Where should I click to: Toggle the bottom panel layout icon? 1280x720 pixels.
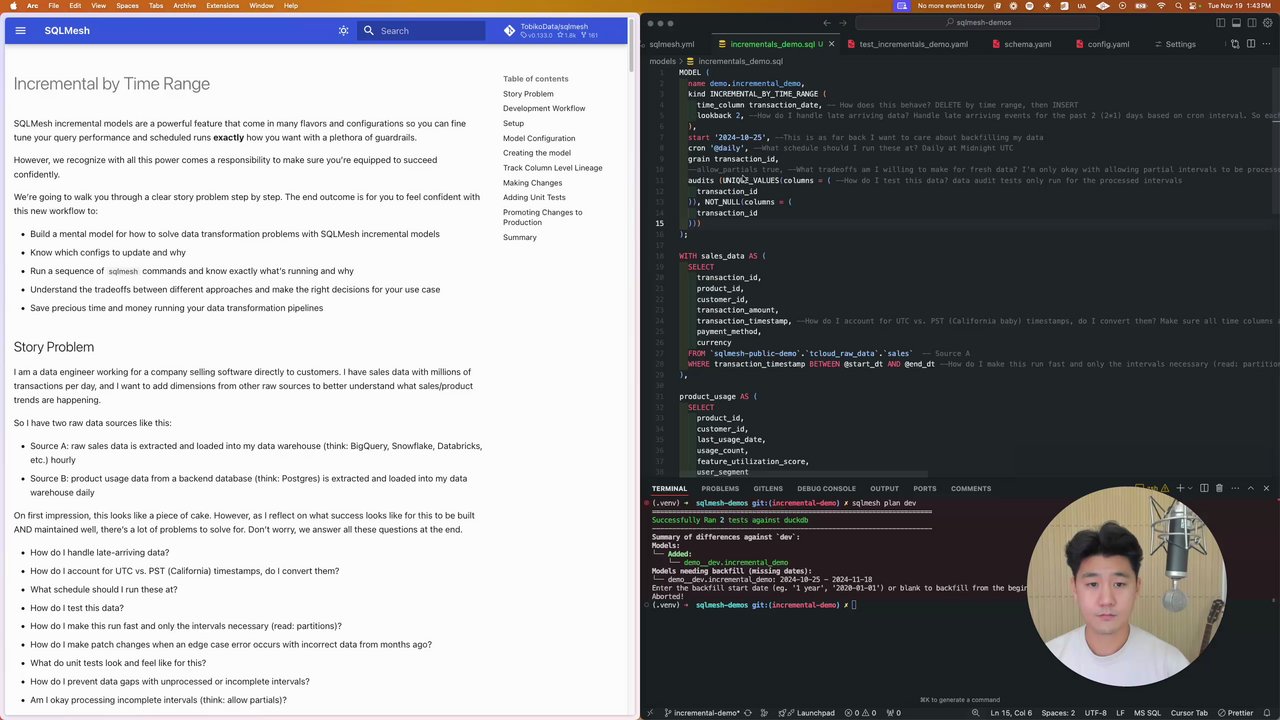coord(1235,22)
